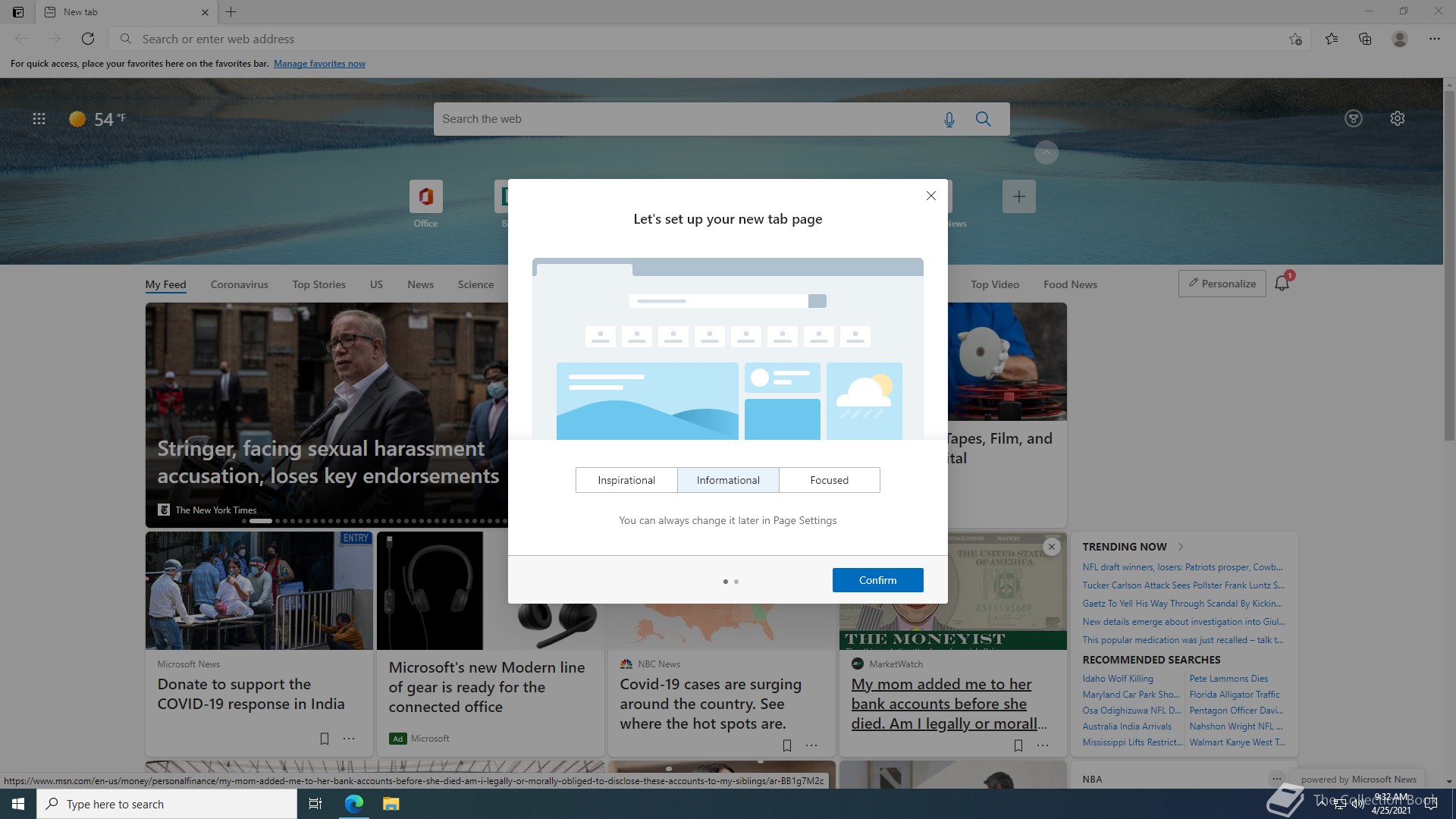Open a new browser tab
1456x819 pixels.
pyautogui.click(x=231, y=12)
